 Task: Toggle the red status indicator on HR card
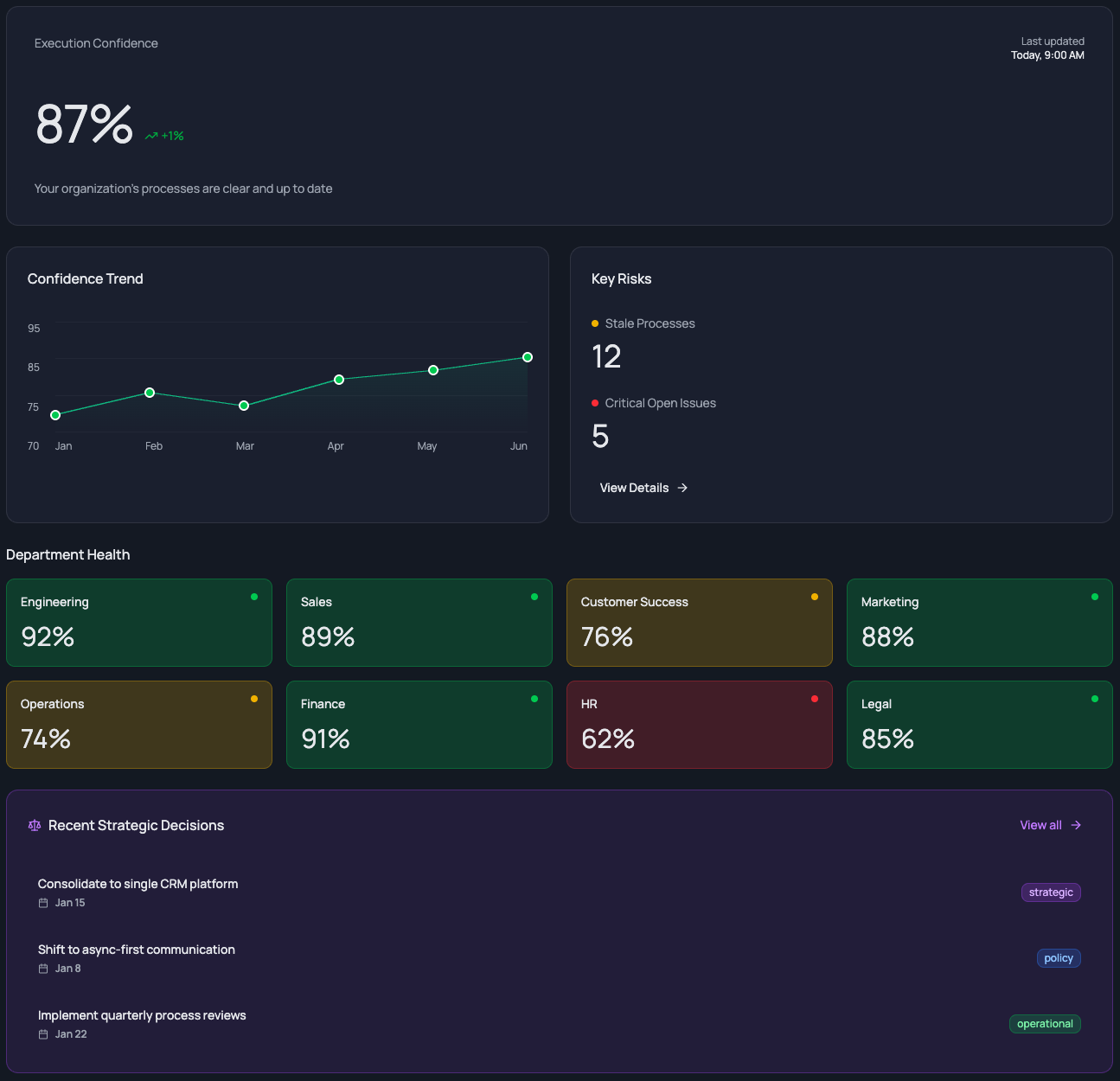pyautogui.click(x=814, y=698)
